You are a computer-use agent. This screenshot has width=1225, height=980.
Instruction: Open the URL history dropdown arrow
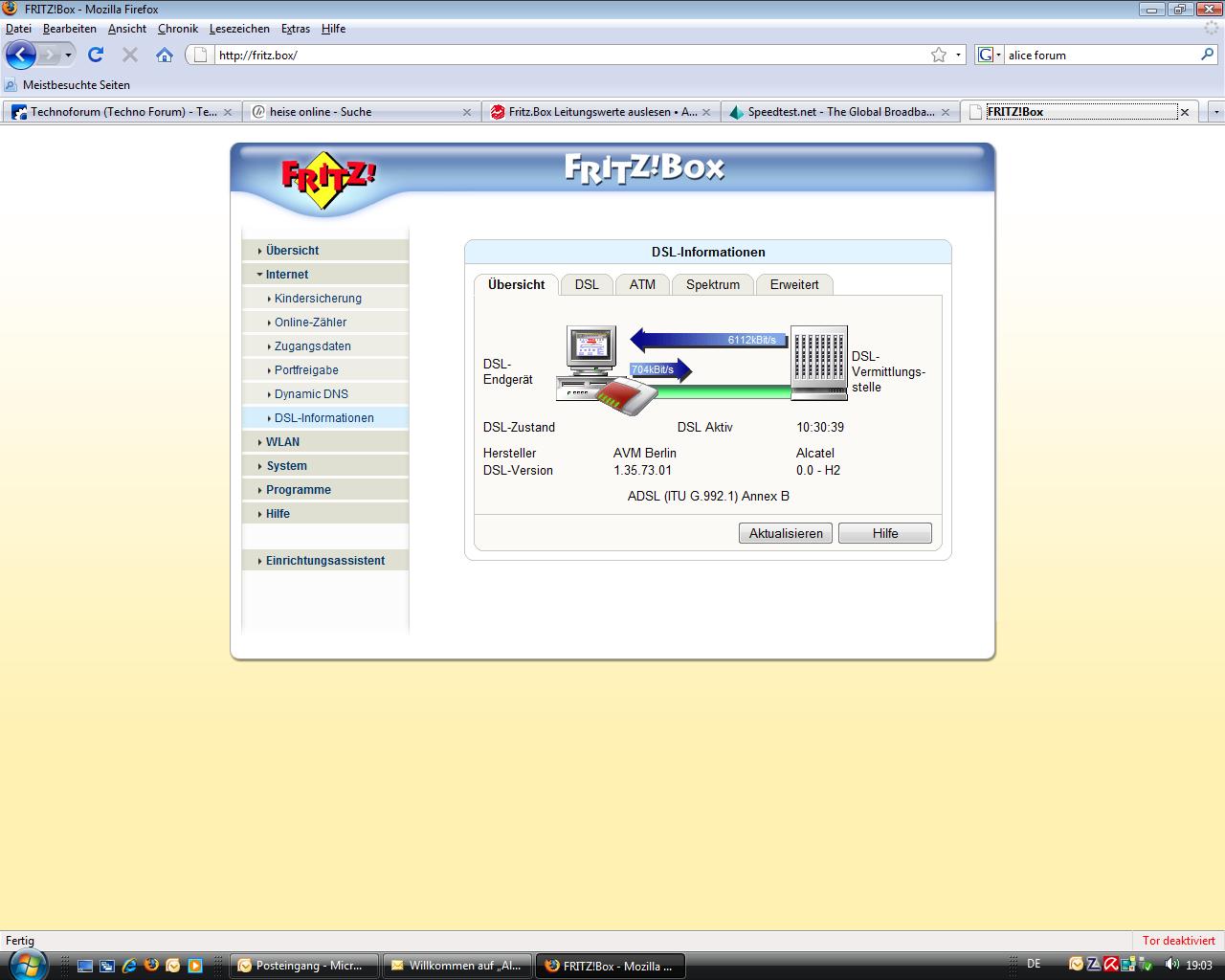pos(958,55)
